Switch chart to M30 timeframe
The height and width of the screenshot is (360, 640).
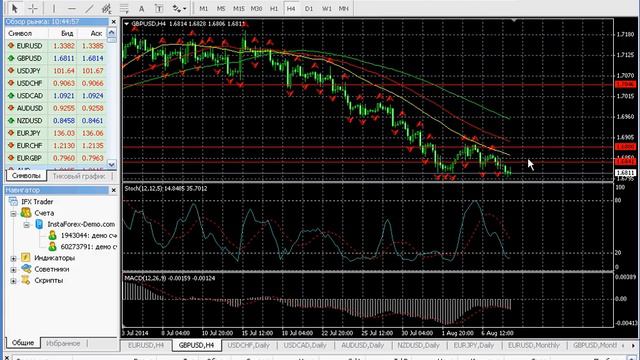pos(256,8)
